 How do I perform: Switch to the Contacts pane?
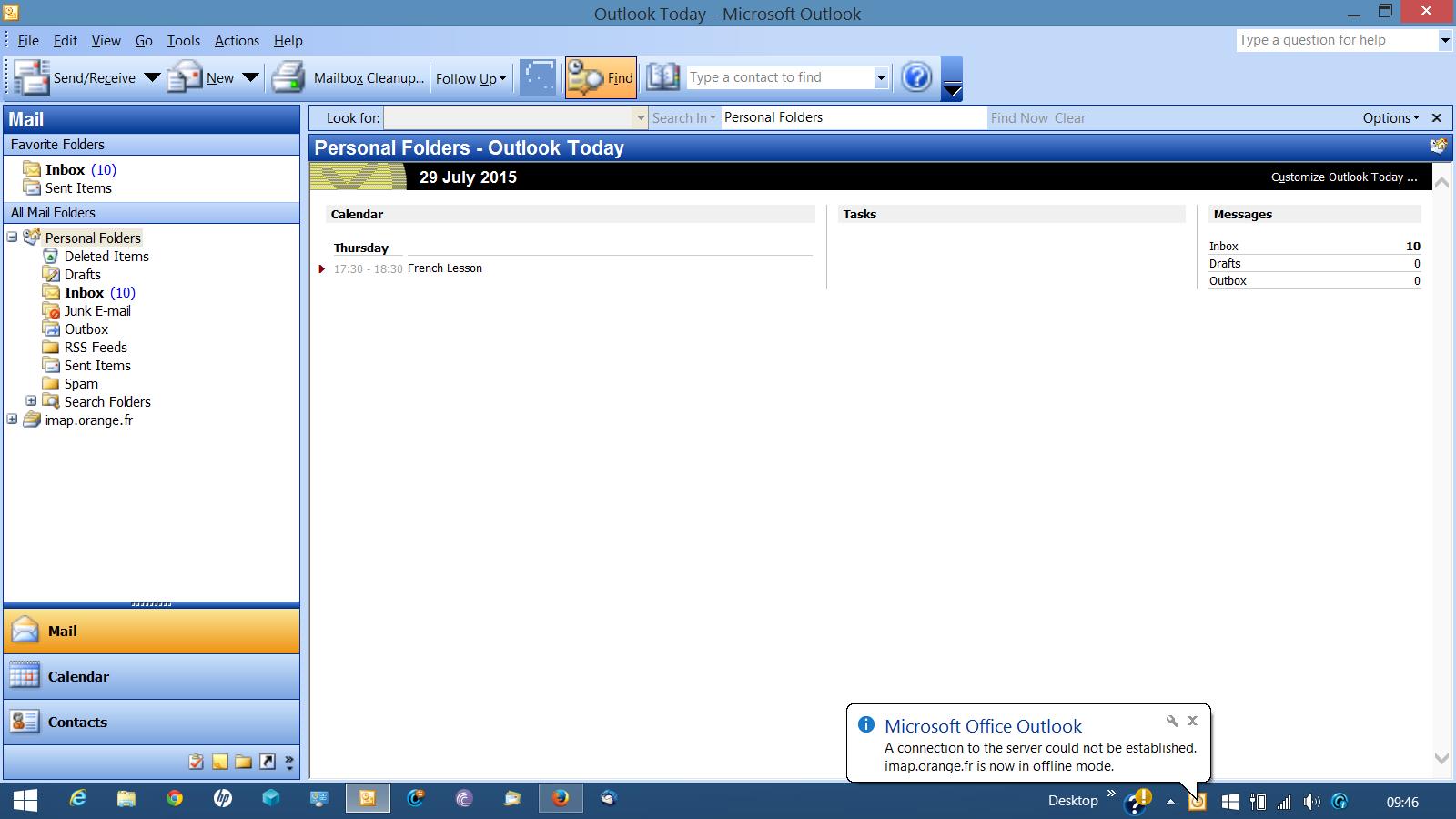coord(77,722)
